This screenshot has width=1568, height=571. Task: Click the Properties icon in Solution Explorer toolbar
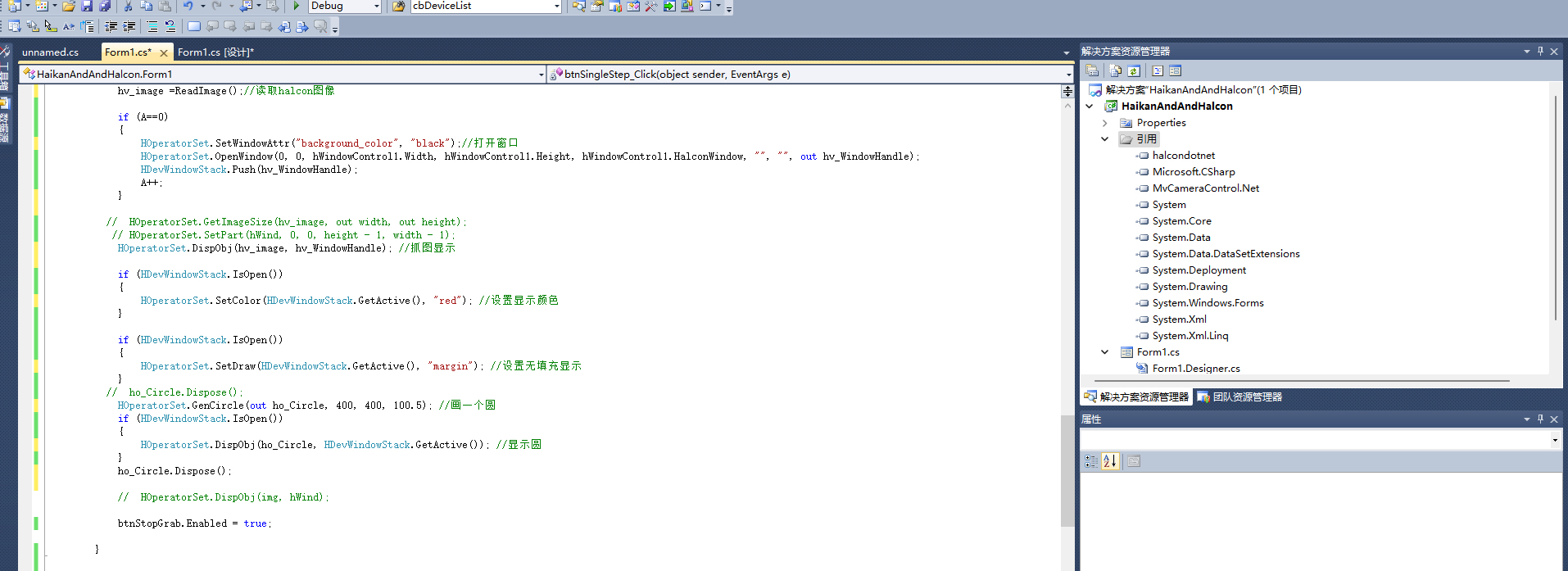[1092, 70]
